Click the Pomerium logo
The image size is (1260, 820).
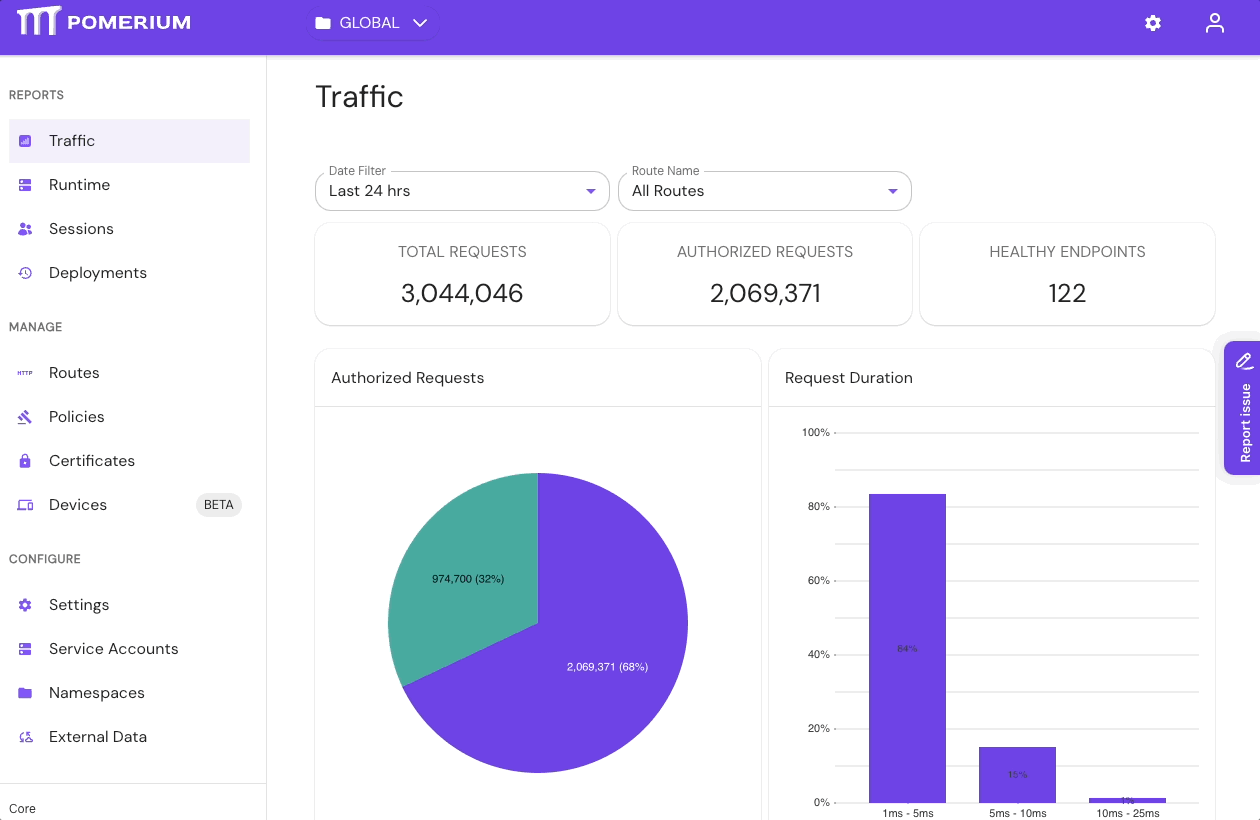click(x=104, y=22)
